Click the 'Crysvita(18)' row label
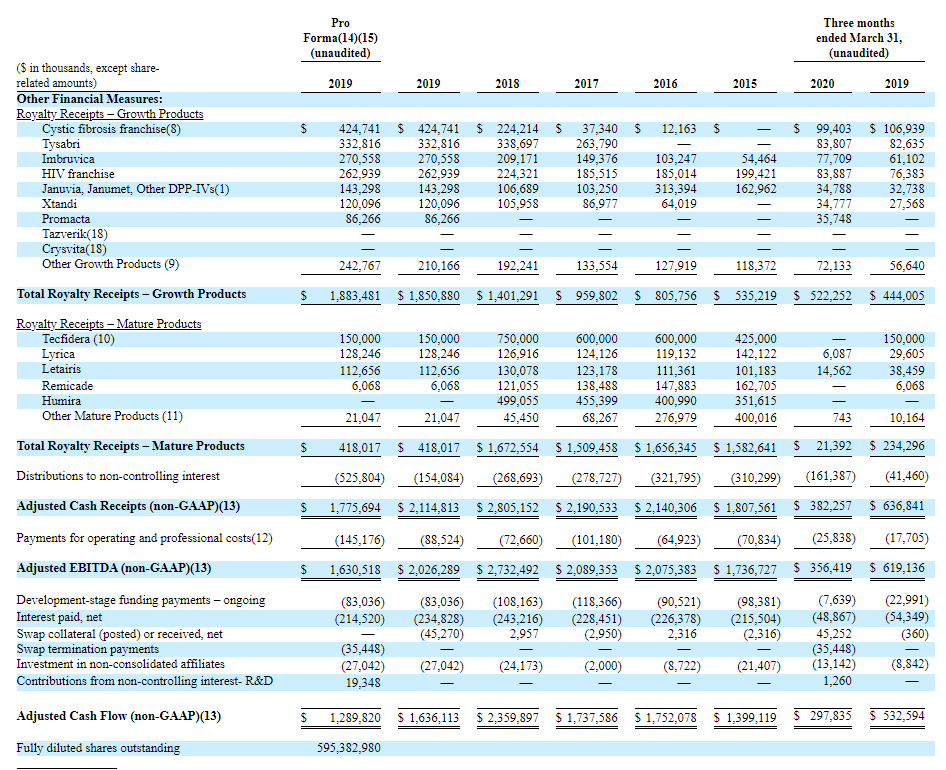946x770 pixels. 74,249
